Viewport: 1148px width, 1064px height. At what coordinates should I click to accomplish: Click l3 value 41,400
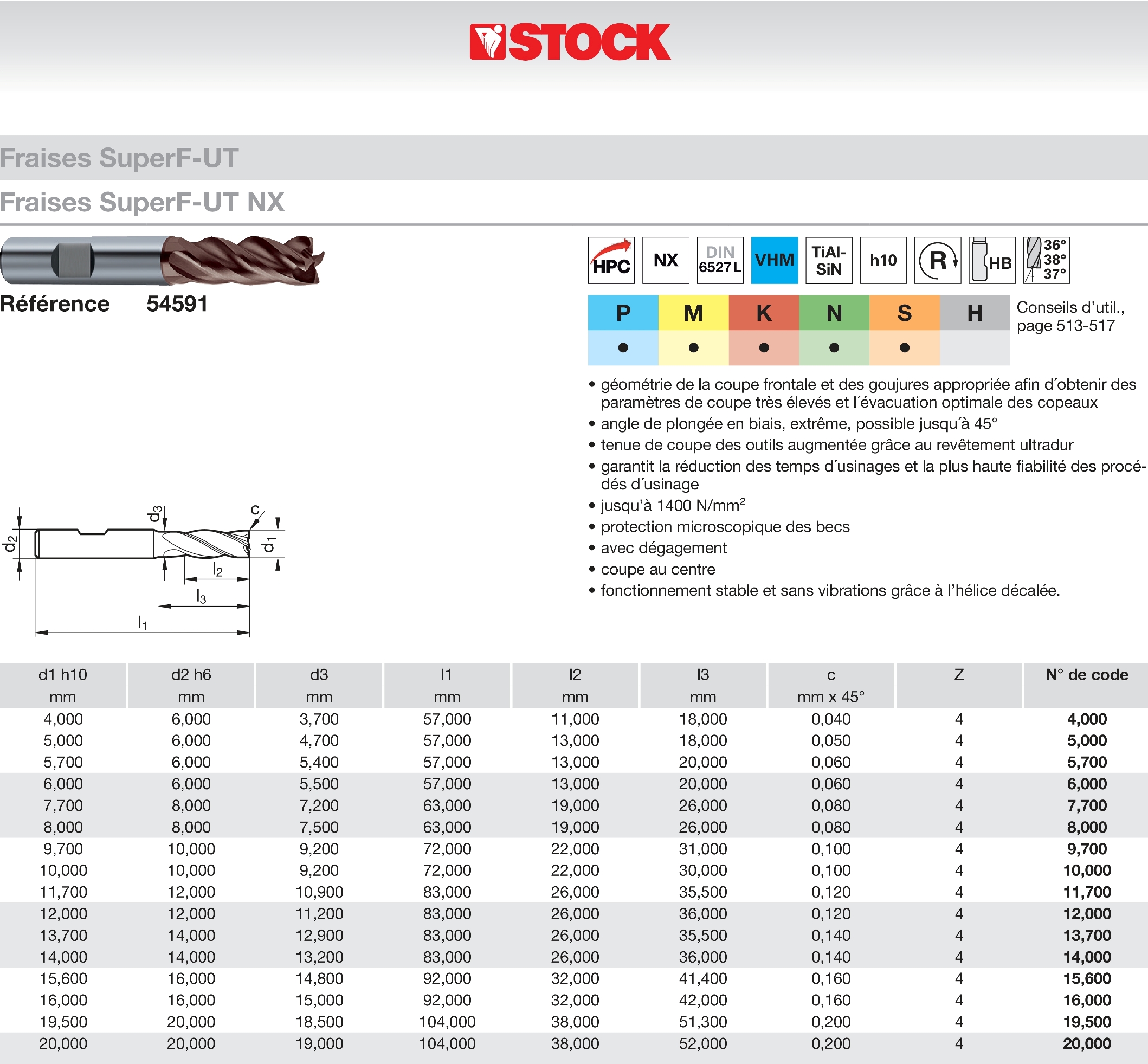point(703,979)
